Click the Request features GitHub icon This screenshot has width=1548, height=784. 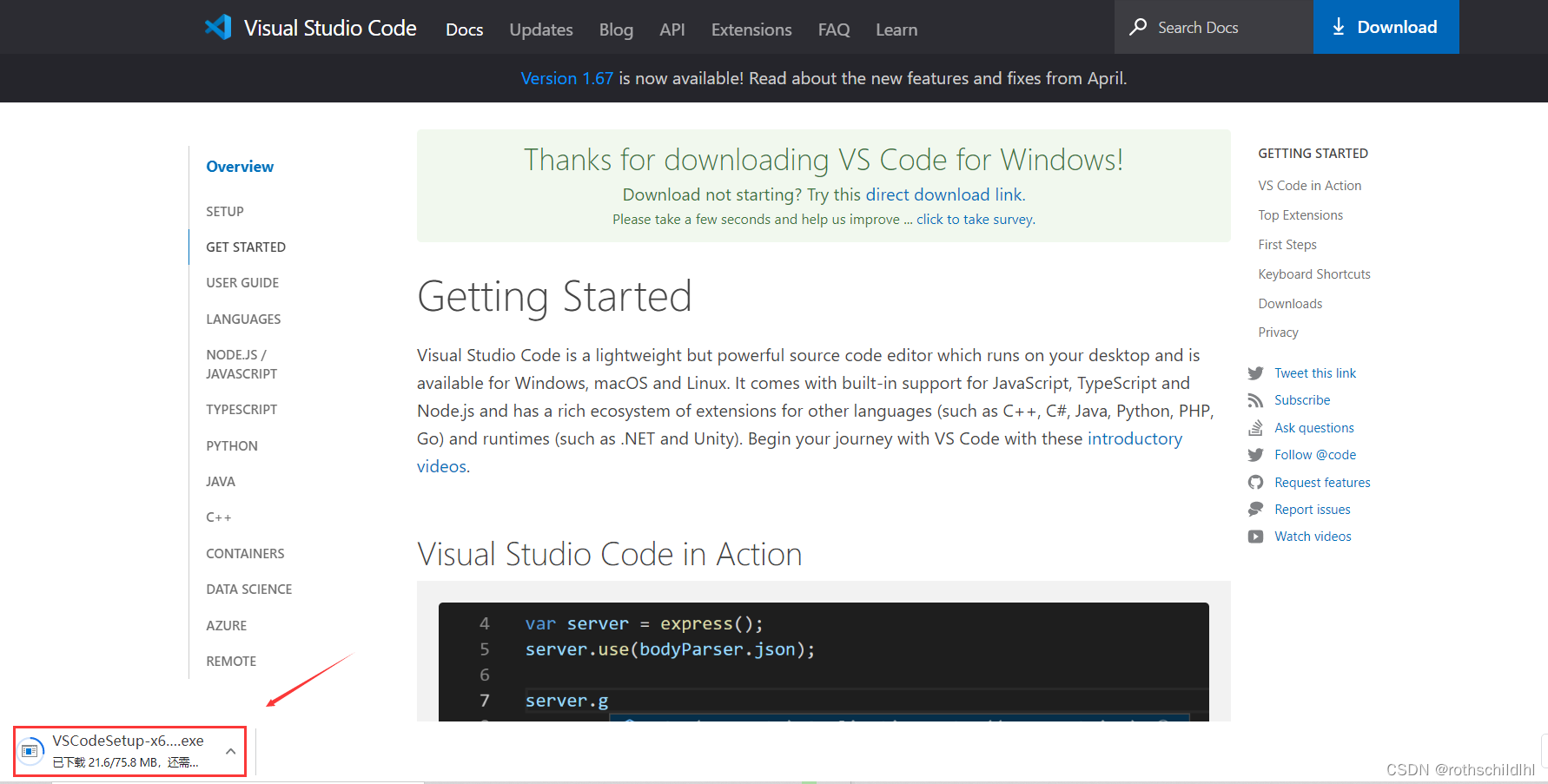click(x=1255, y=482)
